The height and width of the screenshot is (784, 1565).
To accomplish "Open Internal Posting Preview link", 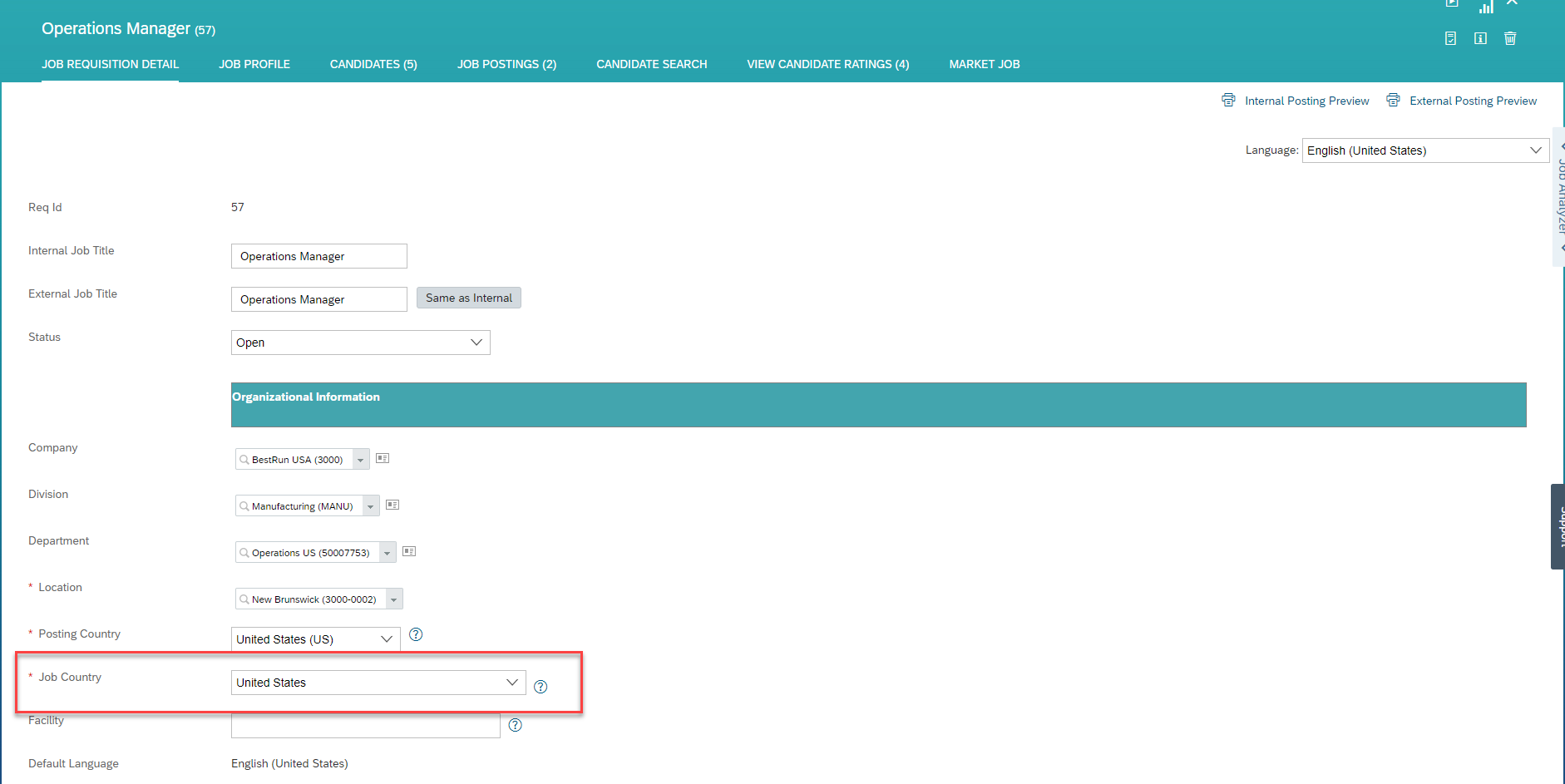I will [1306, 101].
